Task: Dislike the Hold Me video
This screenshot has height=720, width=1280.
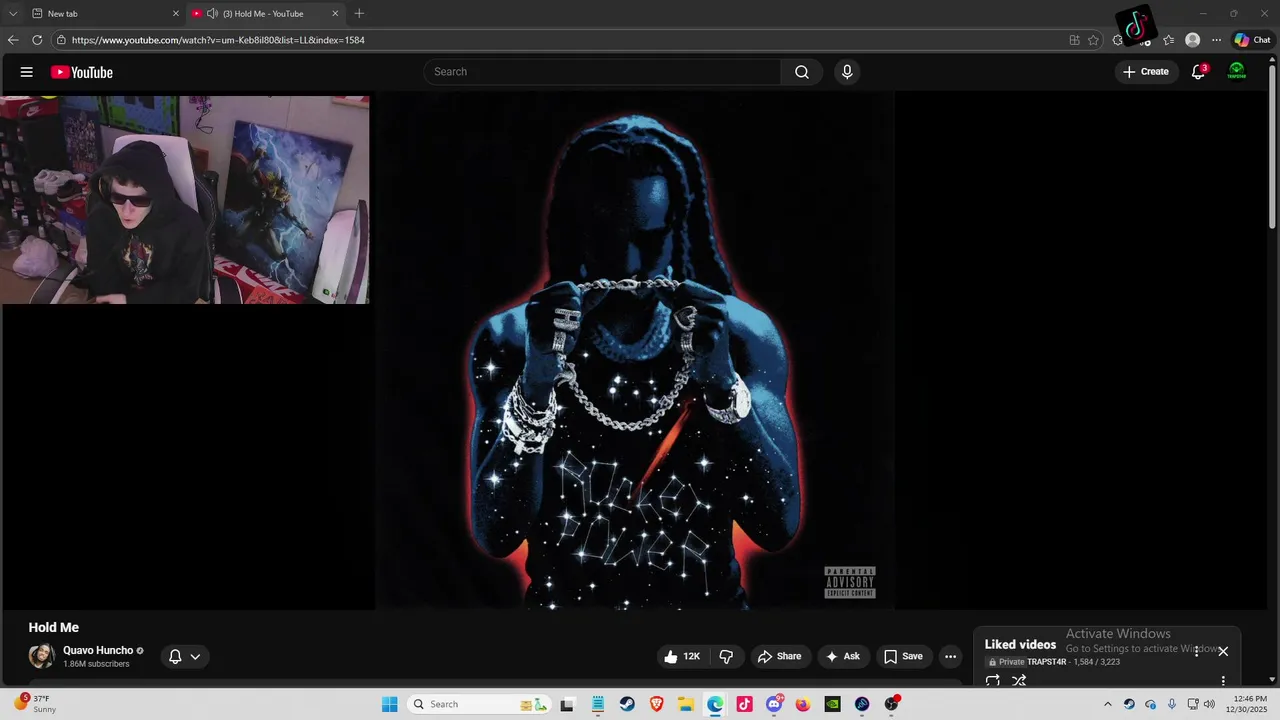Action: (727, 656)
